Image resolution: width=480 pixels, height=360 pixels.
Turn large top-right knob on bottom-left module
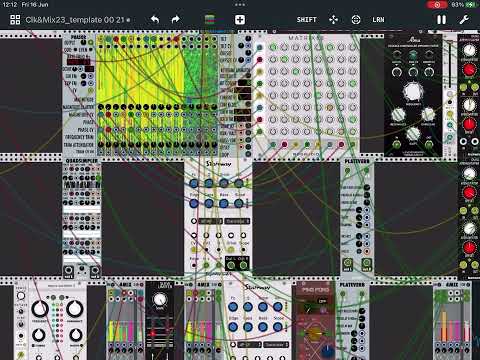[x=75, y=309]
